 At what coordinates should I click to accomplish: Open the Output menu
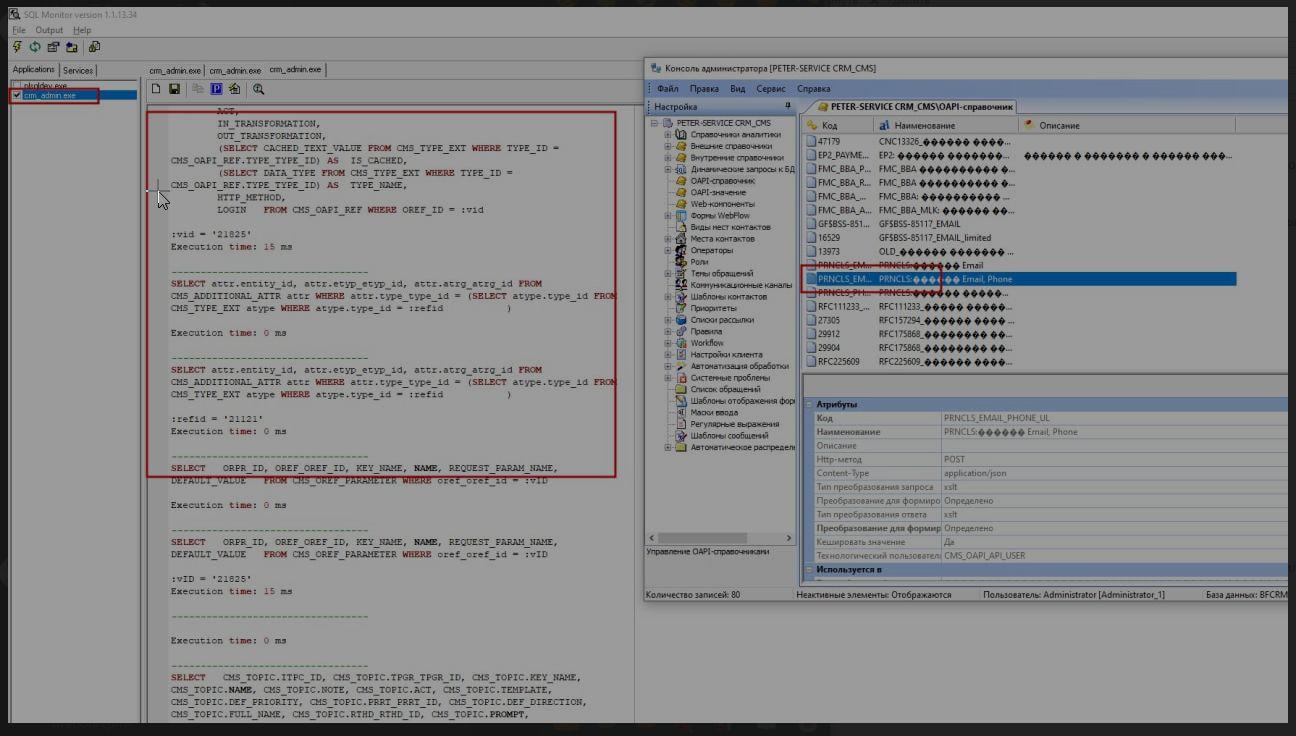click(x=49, y=30)
